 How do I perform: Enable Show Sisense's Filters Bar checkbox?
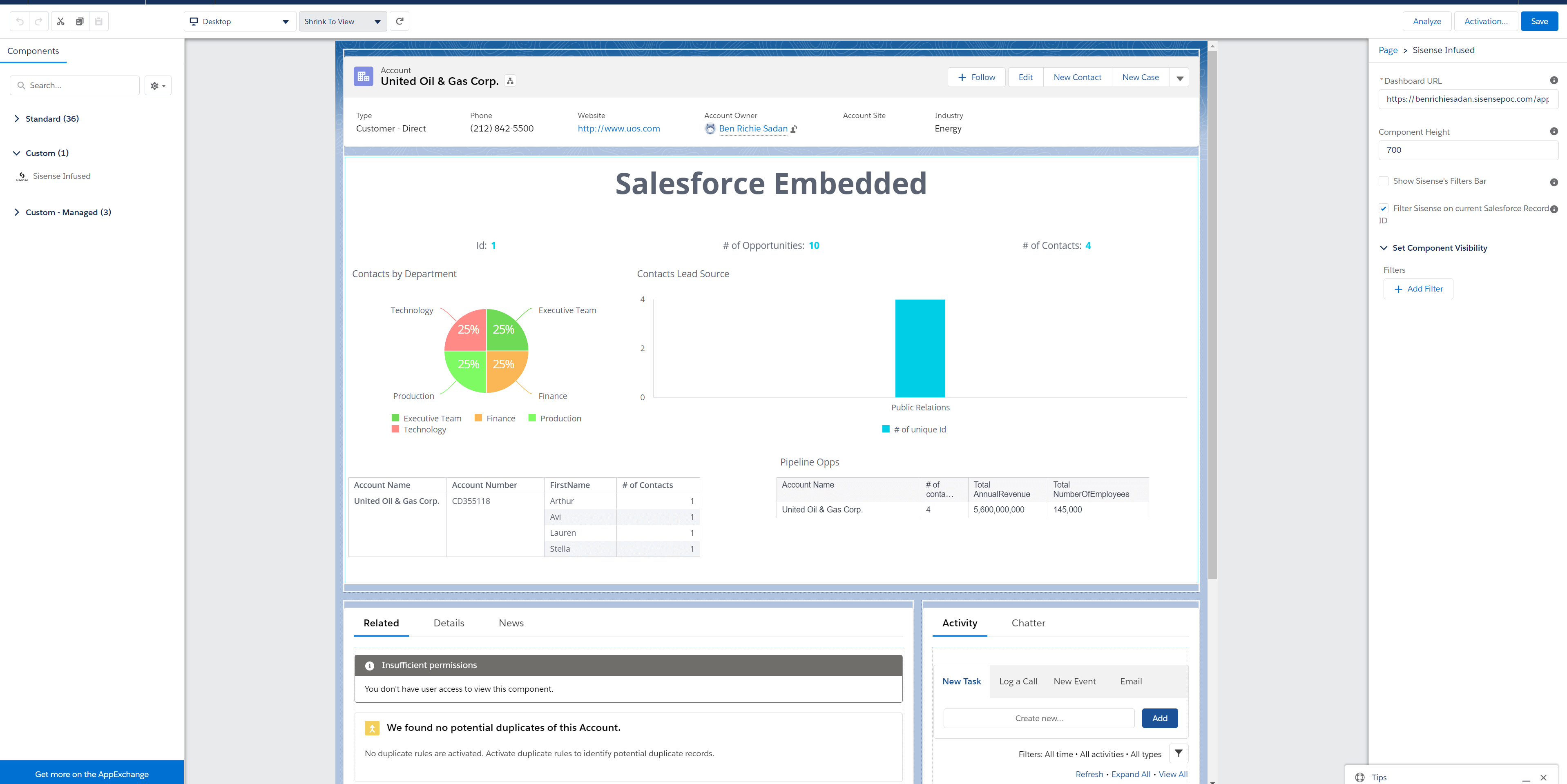(x=1383, y=181)
